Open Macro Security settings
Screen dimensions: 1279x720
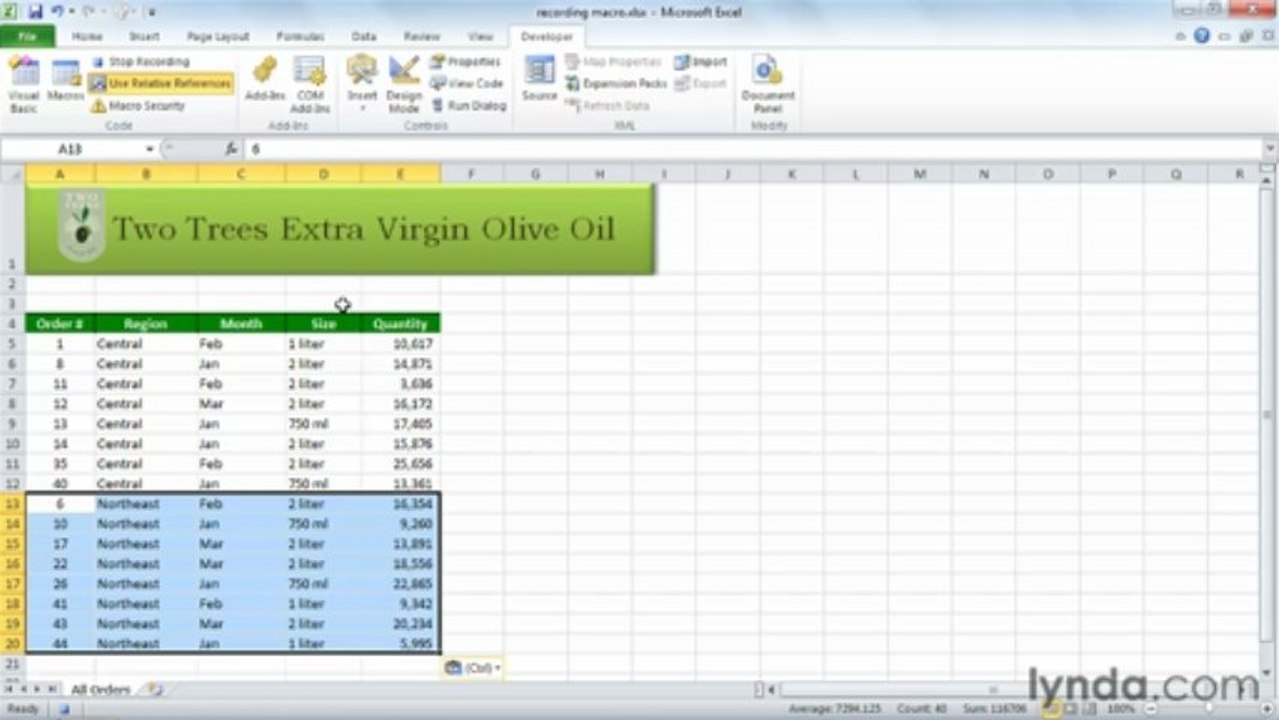click(x=138, y=106)
